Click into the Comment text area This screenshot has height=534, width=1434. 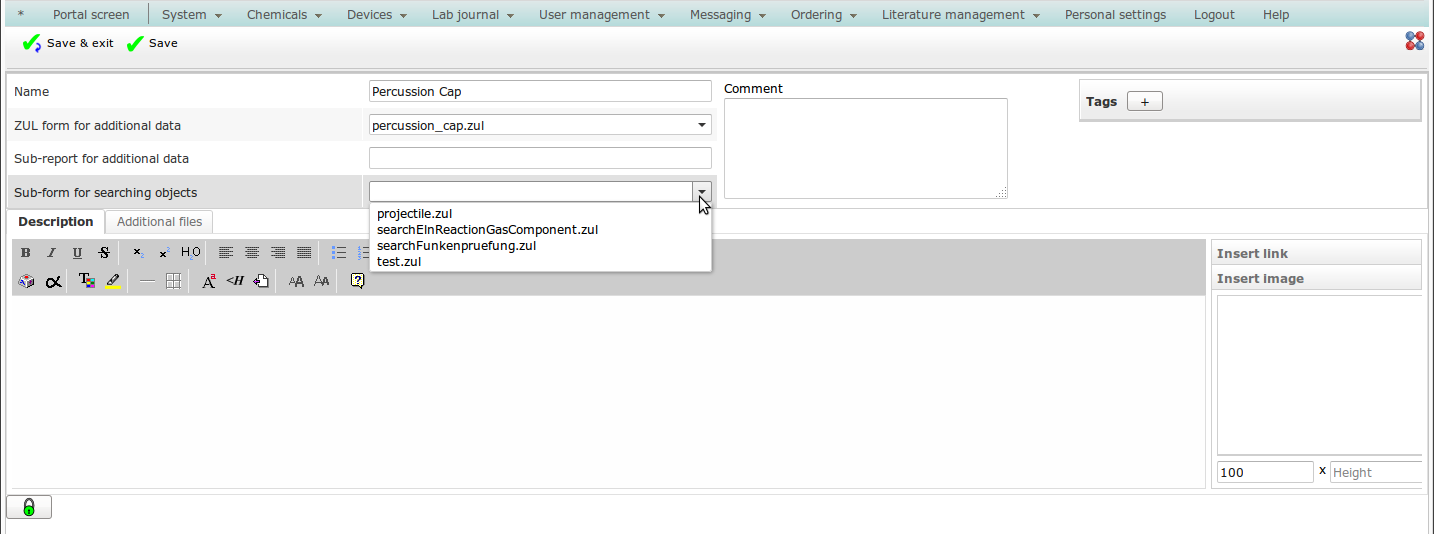tap(865, 148)
